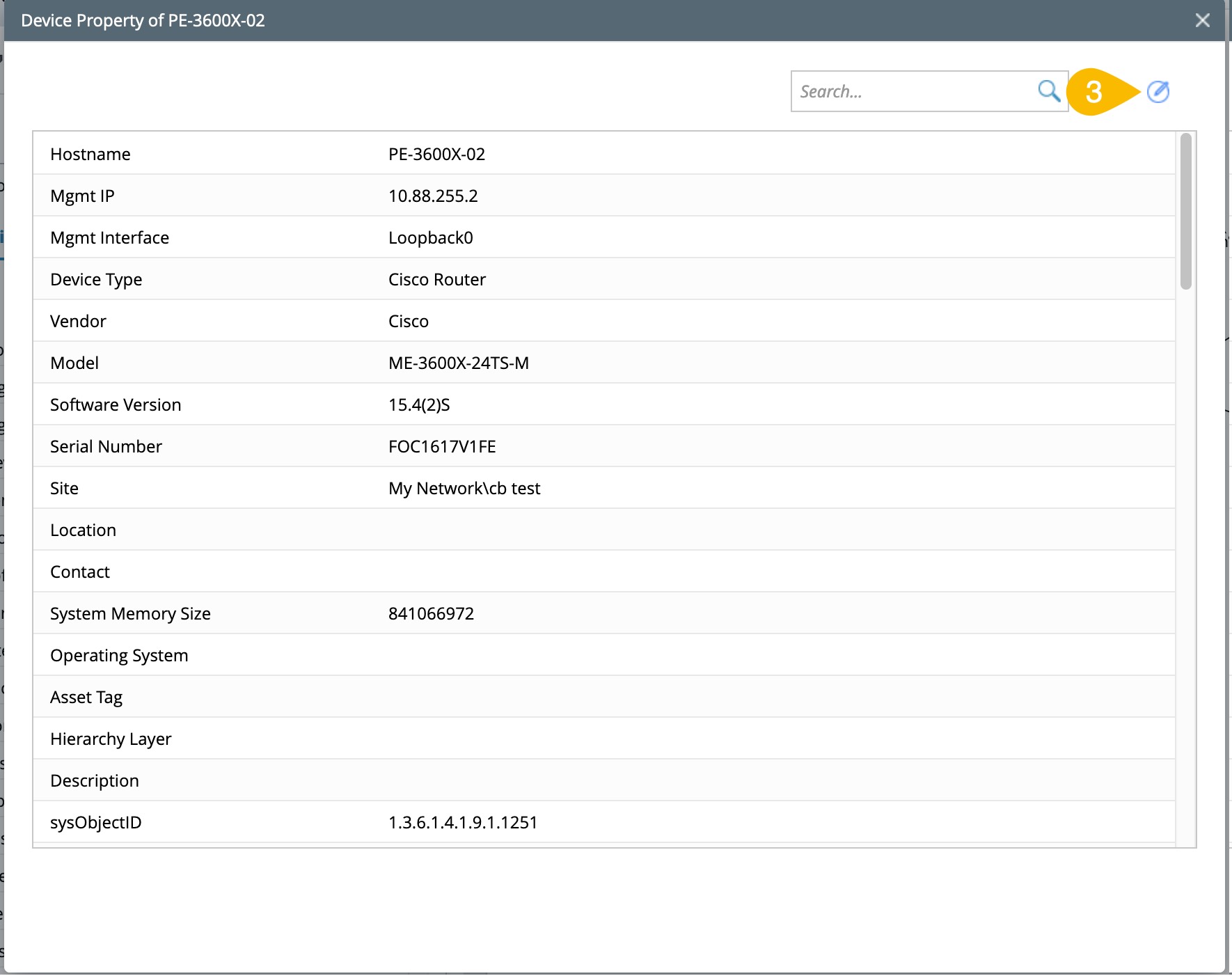
Task: Click the Mgmt IP value 10.88.255.2
Action: 433,196
